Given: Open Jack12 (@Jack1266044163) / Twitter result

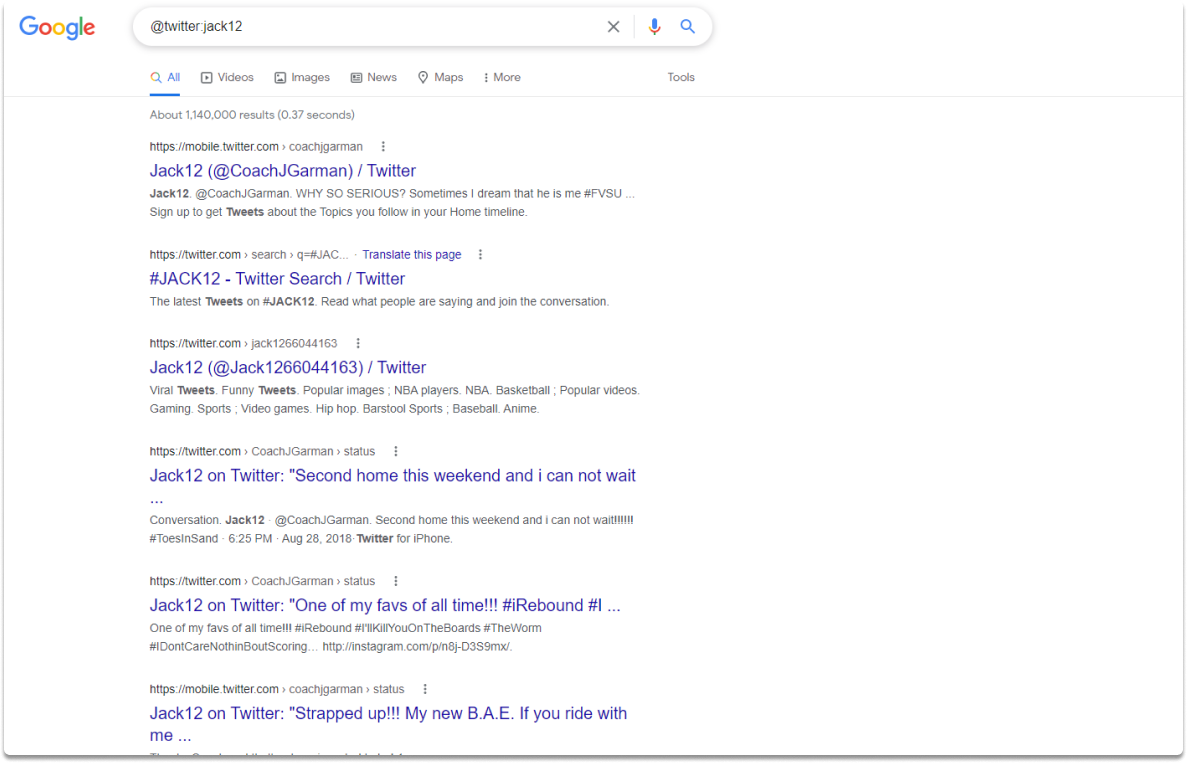Looking at the screenshot, I should (x=288, y=367).
